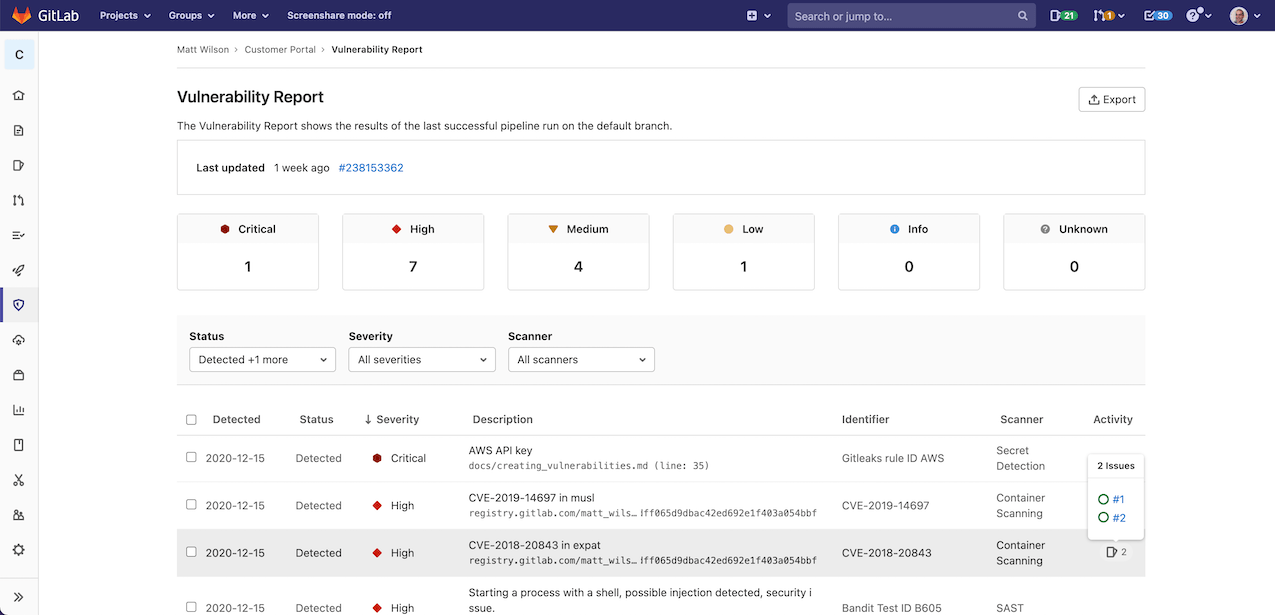
Task: Open the Project overview home icon
Action: (x=18, y=96)
